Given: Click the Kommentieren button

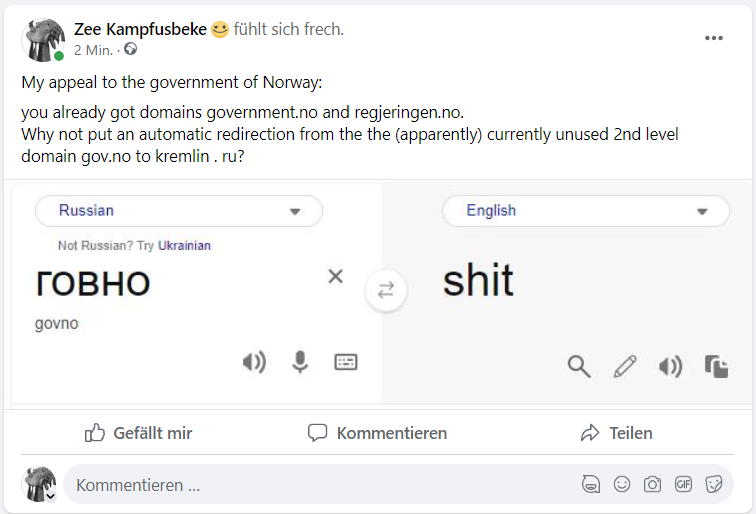Looking at the screenshot, I should click(377, 433).
